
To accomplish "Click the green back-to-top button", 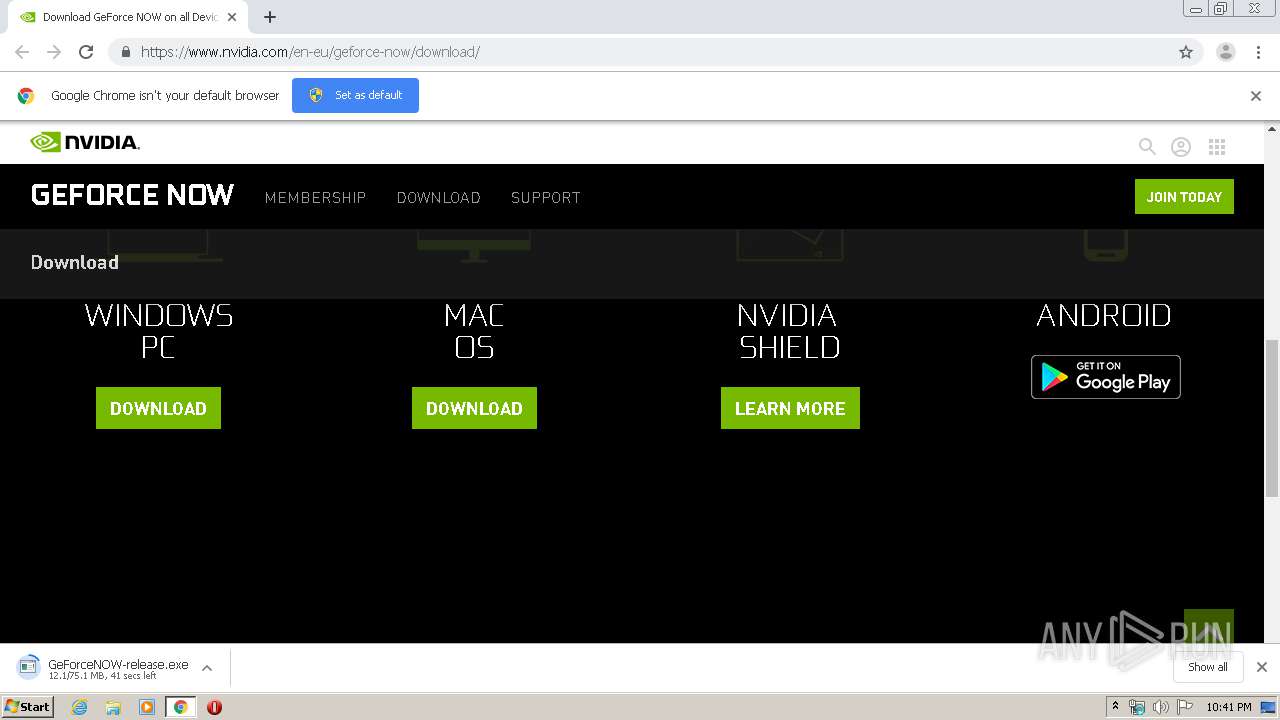I will click(1209, 627).
